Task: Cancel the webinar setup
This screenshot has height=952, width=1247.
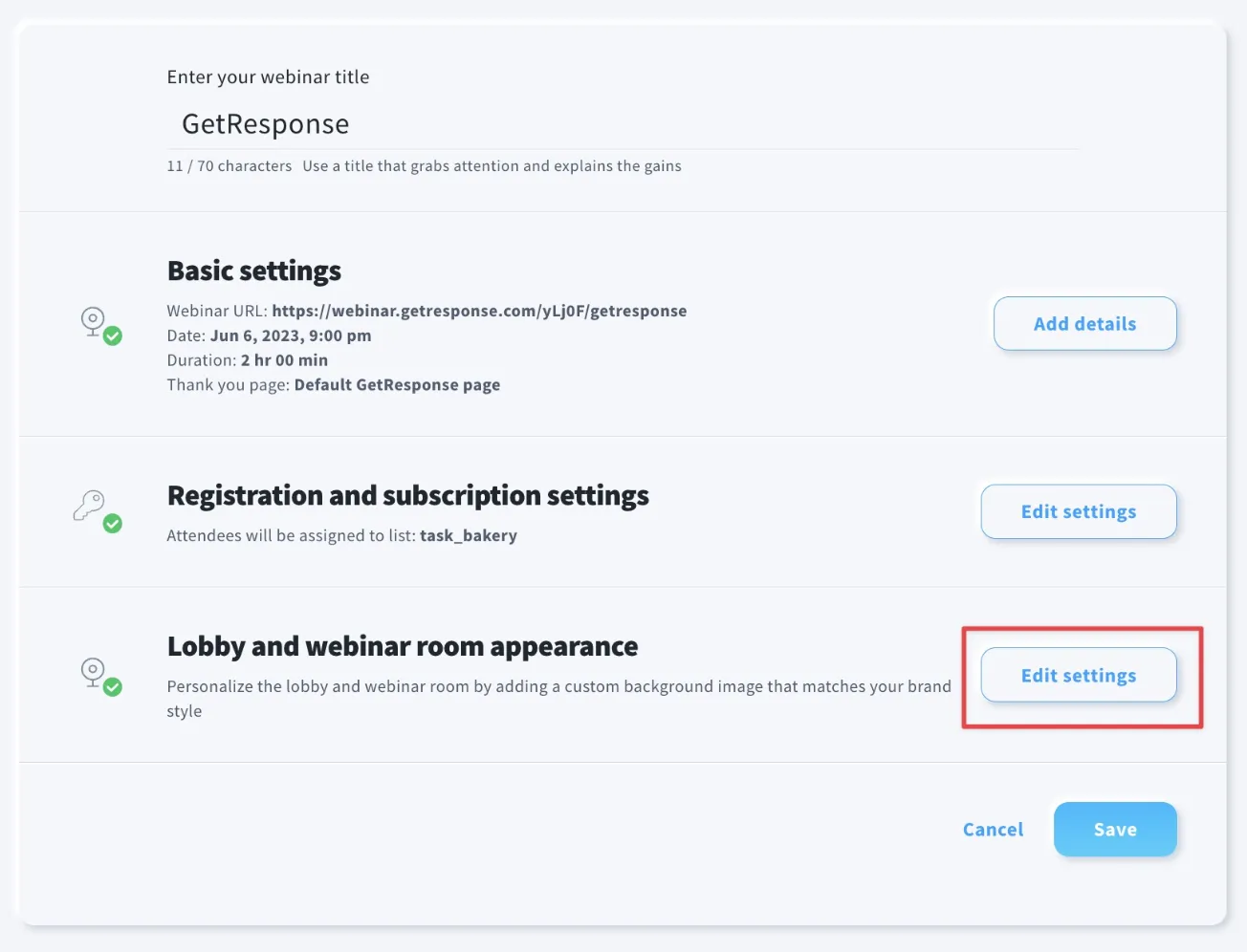Action: click(993, 830)
